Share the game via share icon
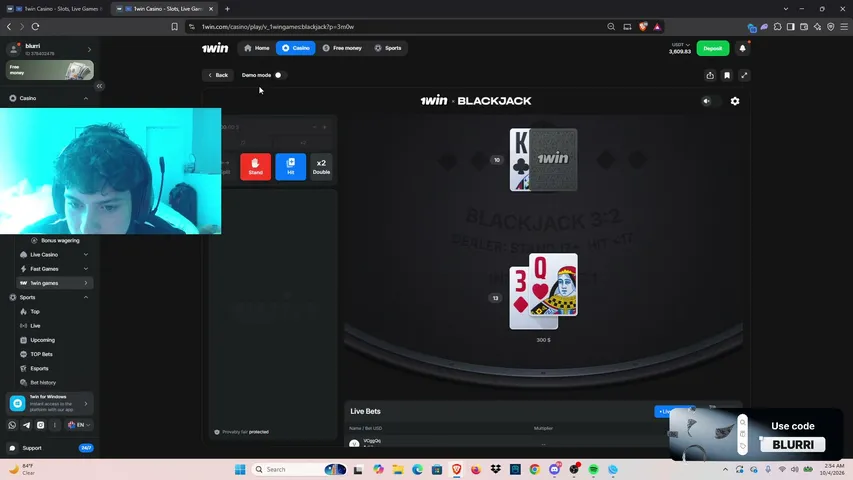The height and width of the screenshot is (480, 853). [710, 76]
